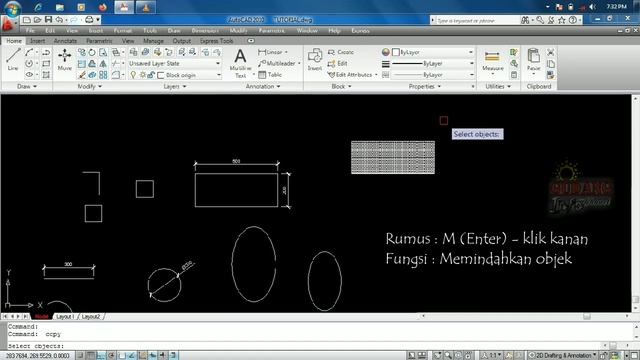Viewport: 640px width, 360px height.
Task: Click the Internet Explorer taskbar icon
Action: coord(38,7)
